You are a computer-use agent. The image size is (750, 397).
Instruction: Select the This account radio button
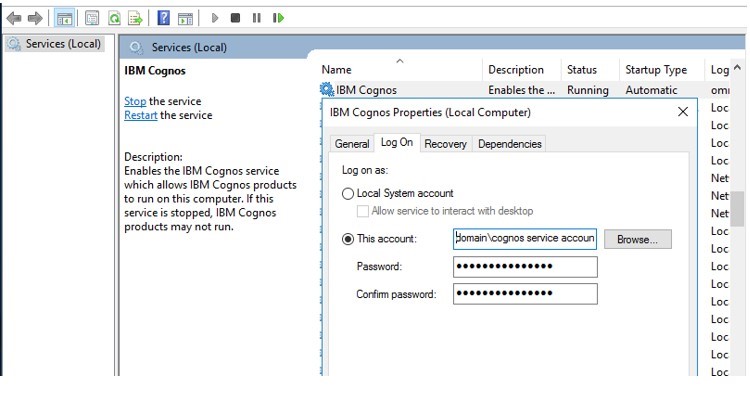point(348,239)
